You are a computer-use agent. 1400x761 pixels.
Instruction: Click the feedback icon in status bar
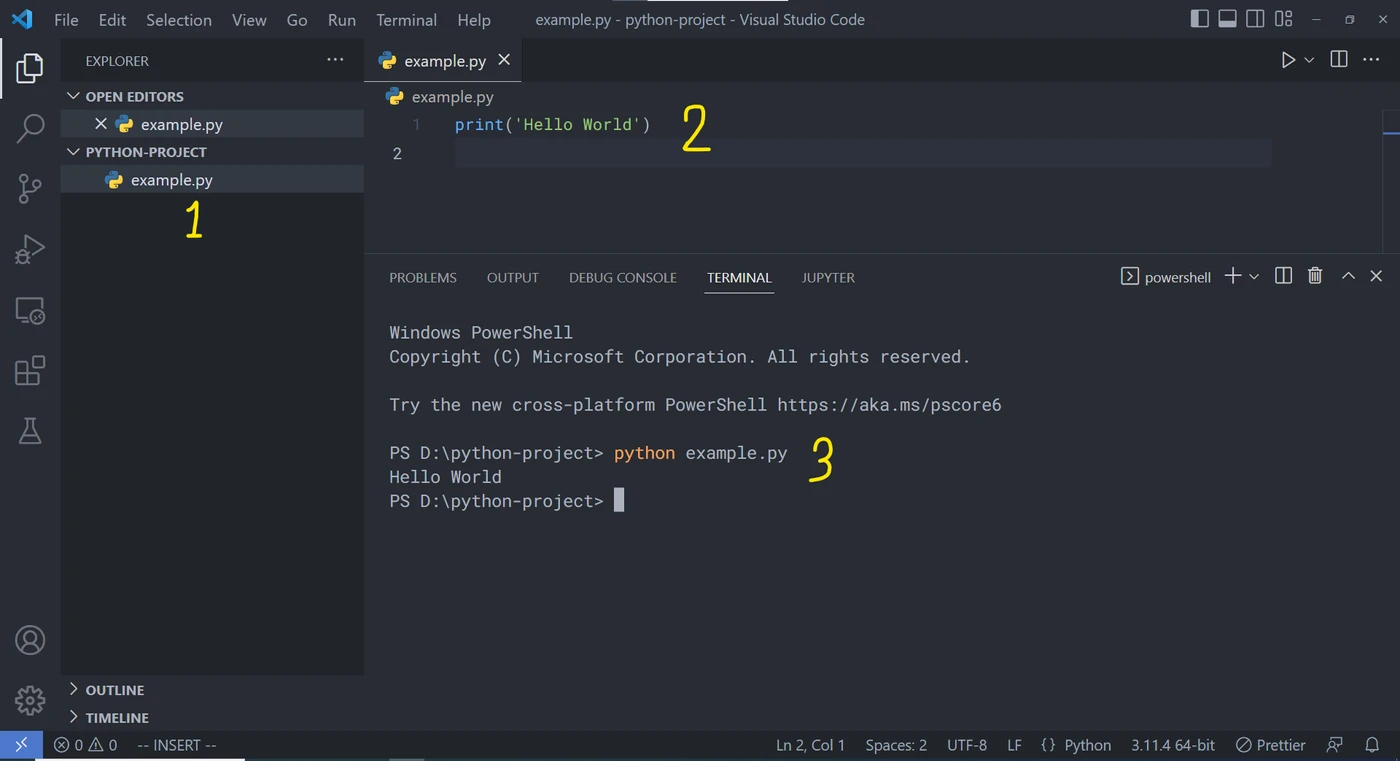click(x=1334, y=745)
